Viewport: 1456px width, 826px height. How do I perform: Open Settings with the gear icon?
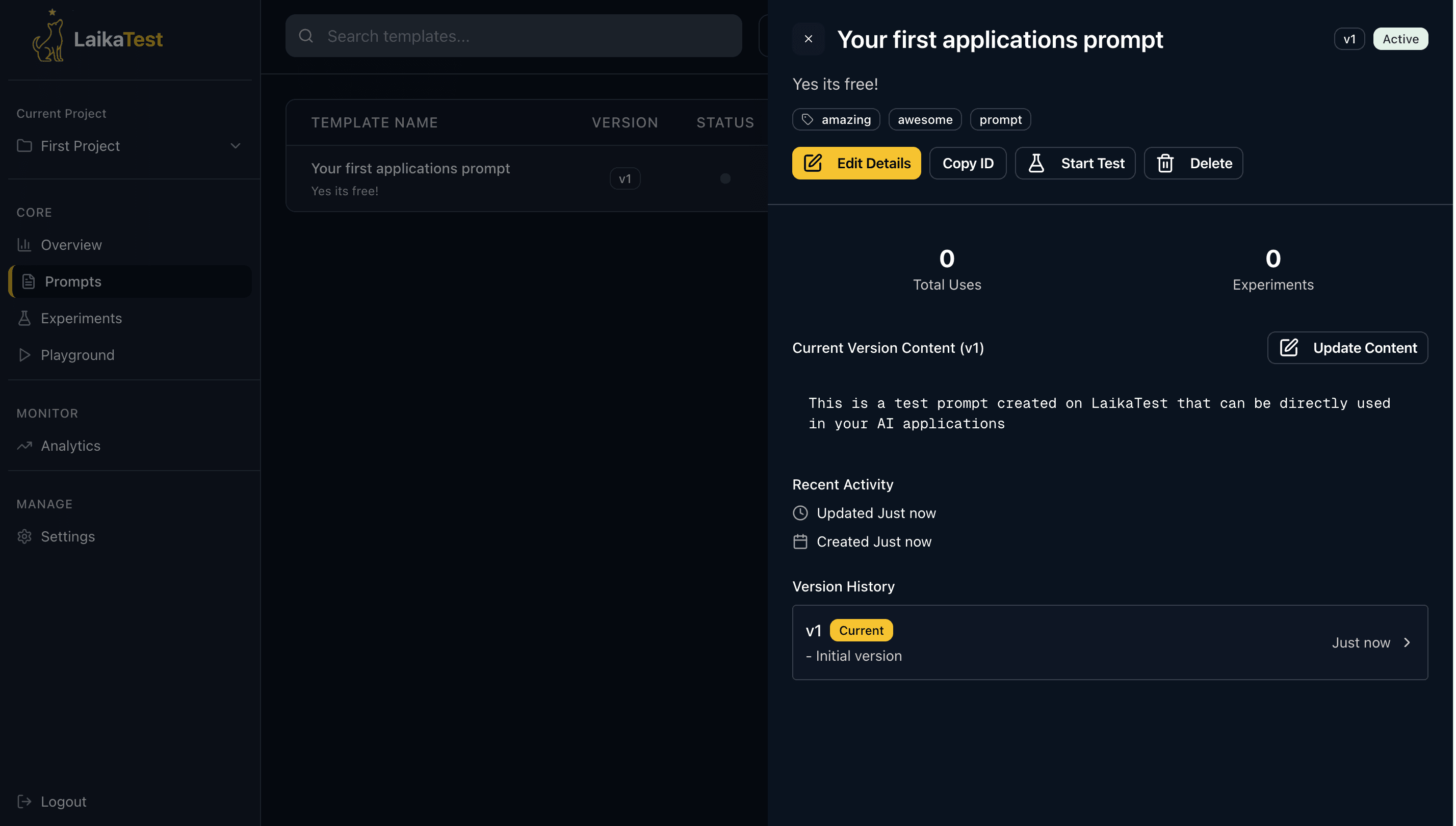click(24, 536)
